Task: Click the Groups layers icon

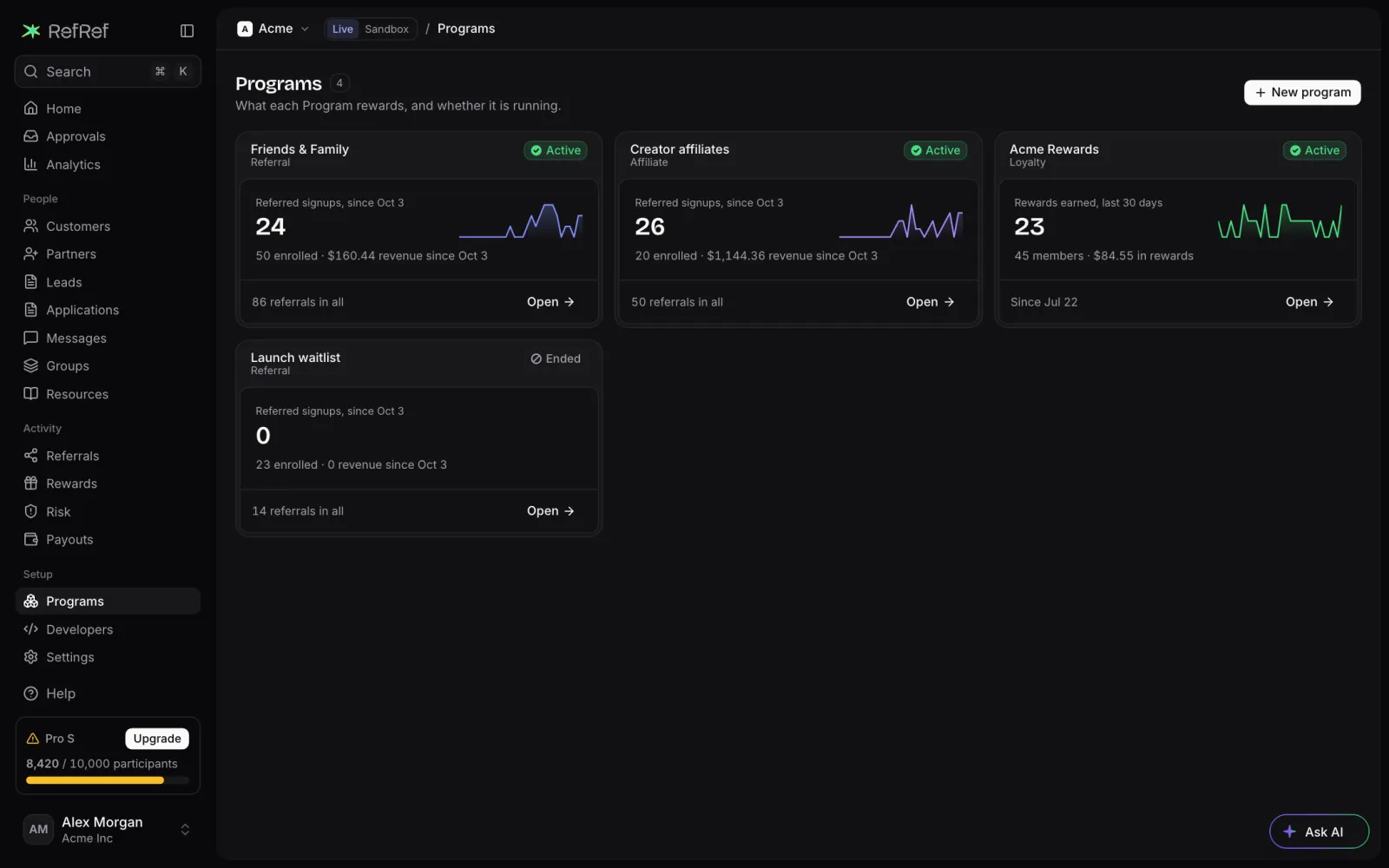Action: [31, 365]
